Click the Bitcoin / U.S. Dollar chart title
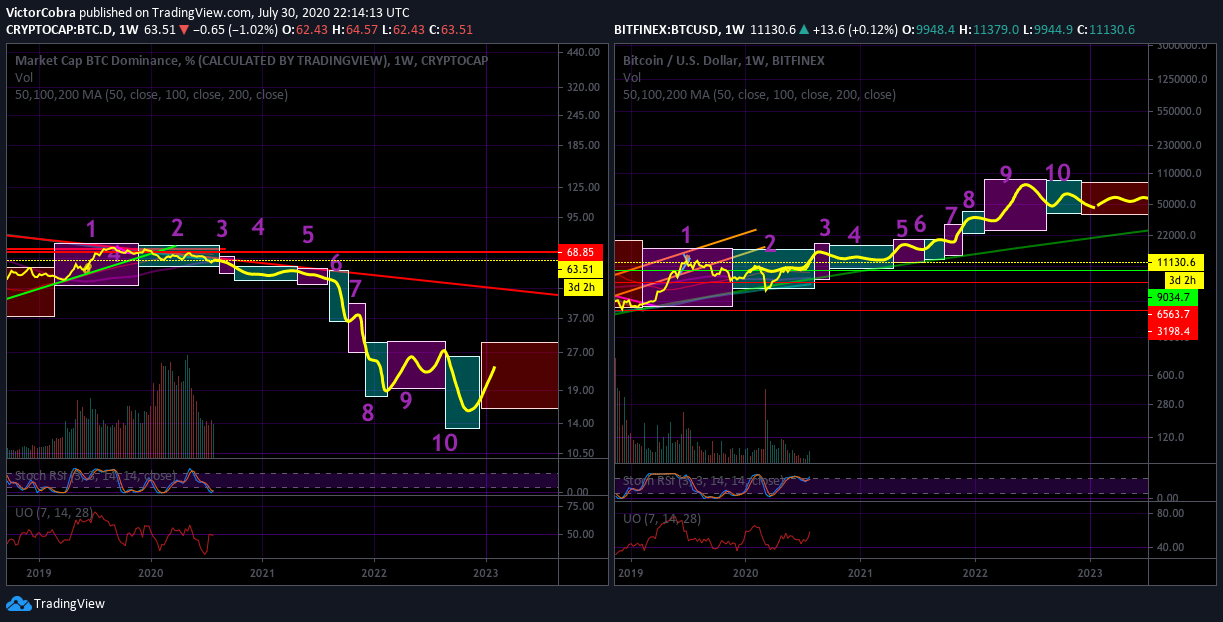 point(724,60)
